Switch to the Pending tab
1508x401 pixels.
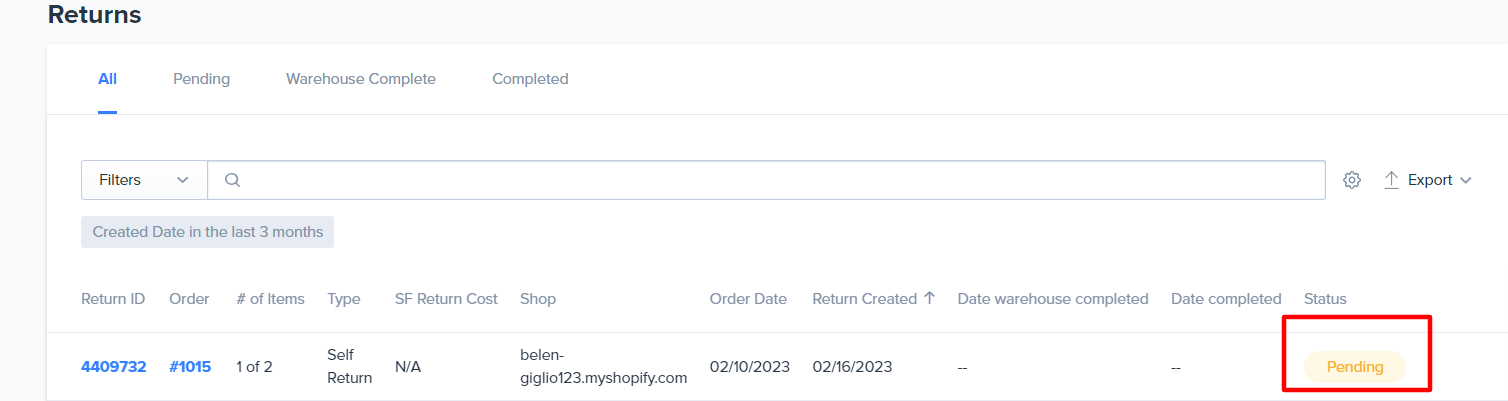[201, 79]
